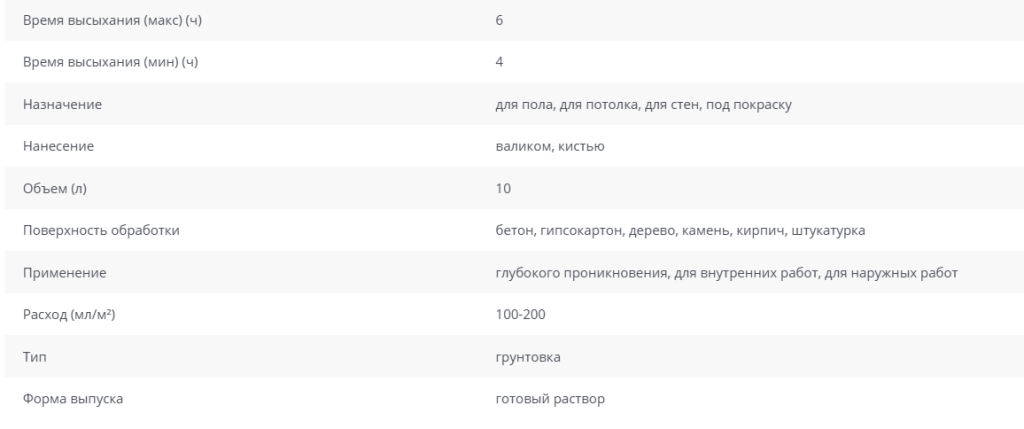The width and height of the screenshot is (1024, 429).
Task: Select the 'грунтовка' type value
Action: (x=528, y=357)
